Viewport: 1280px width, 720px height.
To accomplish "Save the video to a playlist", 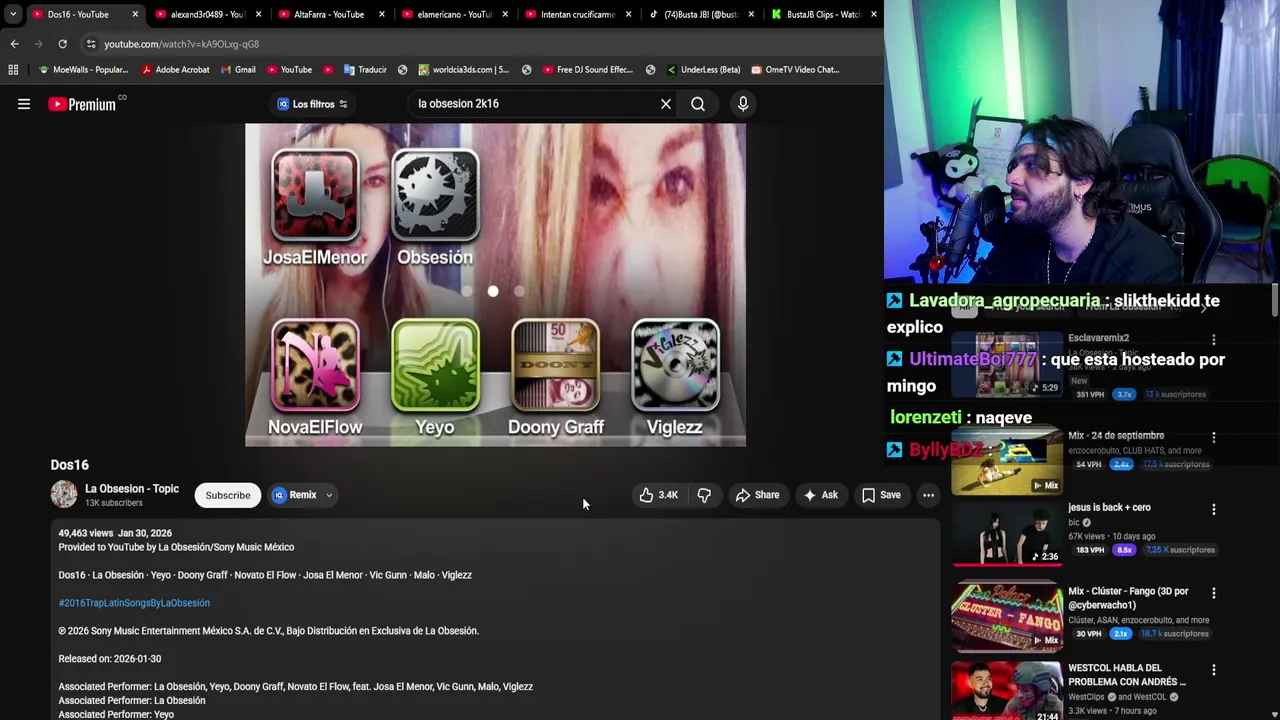I will coord(881,495).
